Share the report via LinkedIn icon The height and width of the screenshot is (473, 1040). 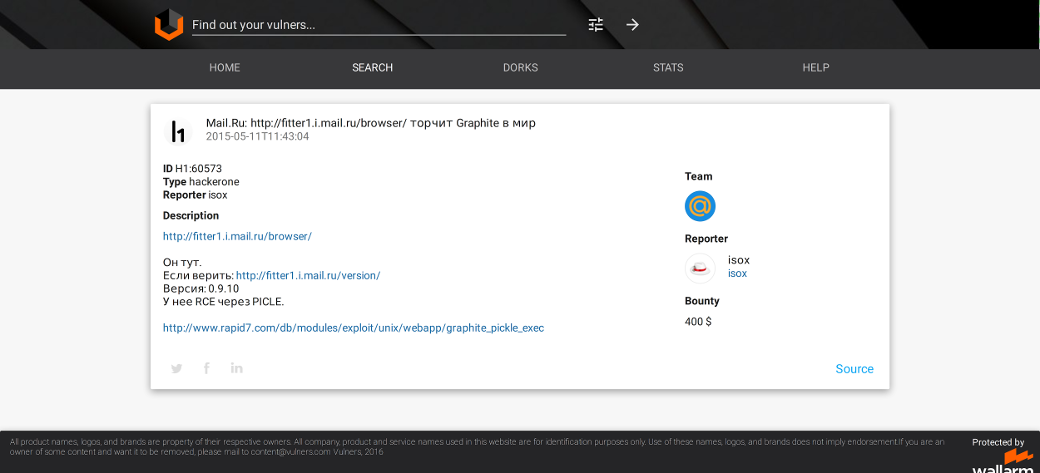(237, 368)
